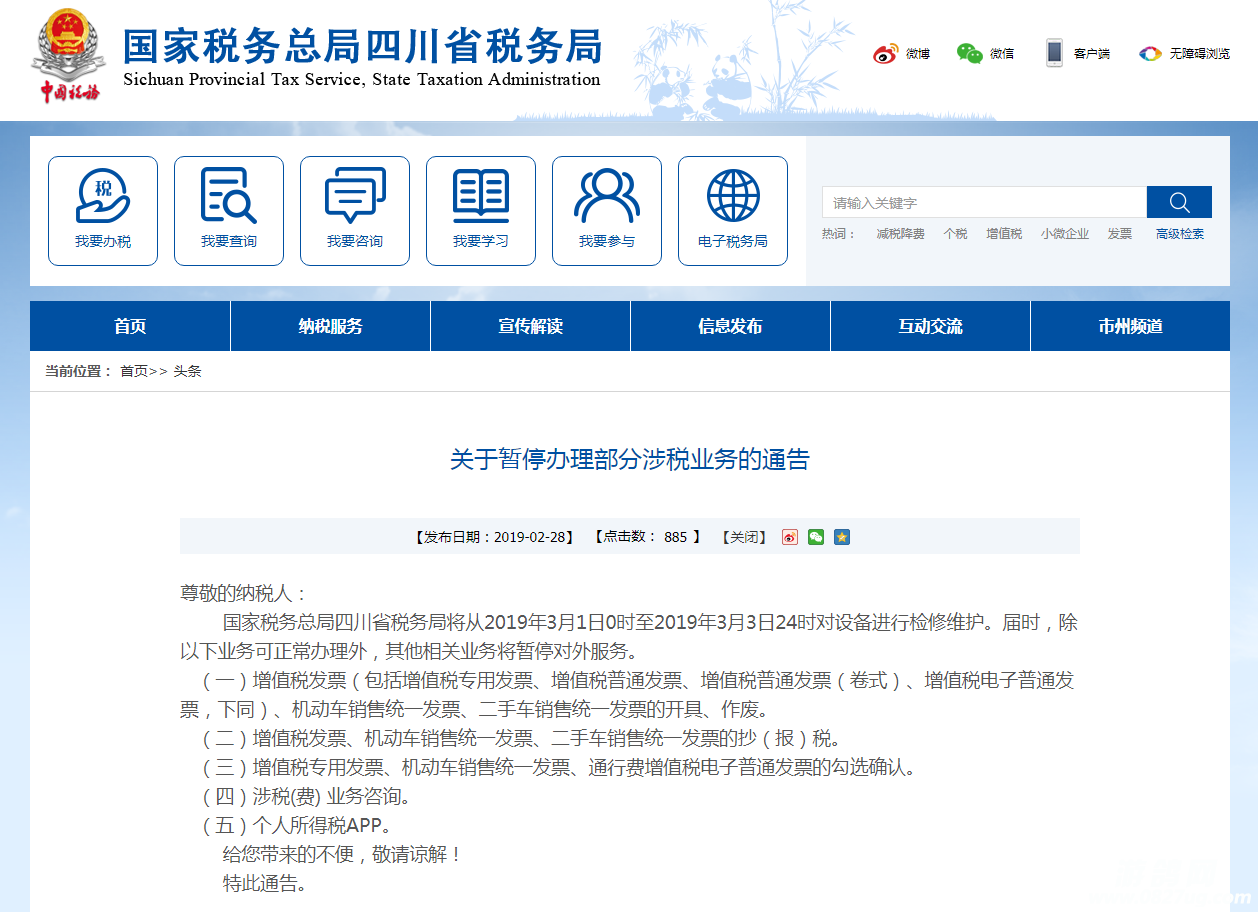Open the 我要学习 book icon

point(481,211)
